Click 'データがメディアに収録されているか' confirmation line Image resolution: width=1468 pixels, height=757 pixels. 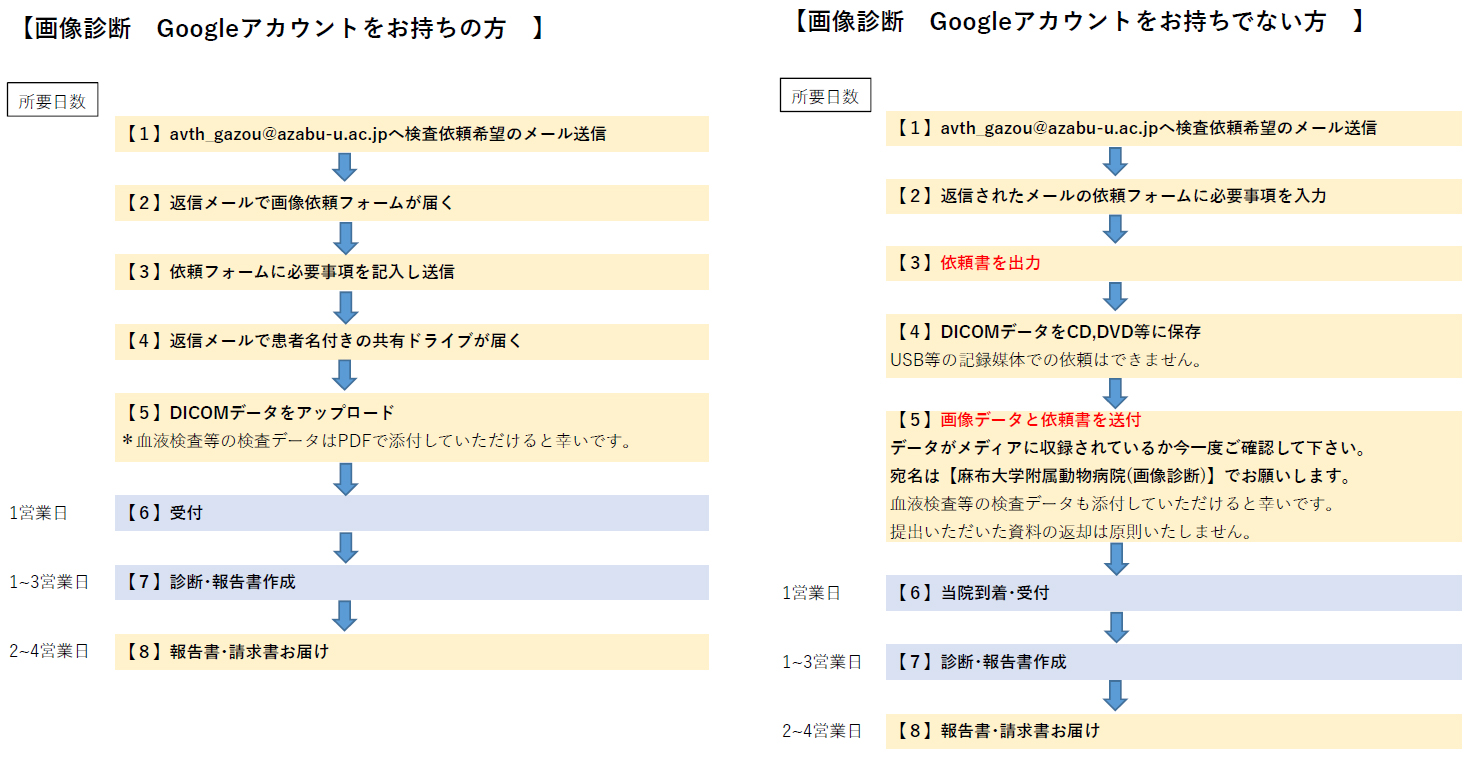(1129, 447)
